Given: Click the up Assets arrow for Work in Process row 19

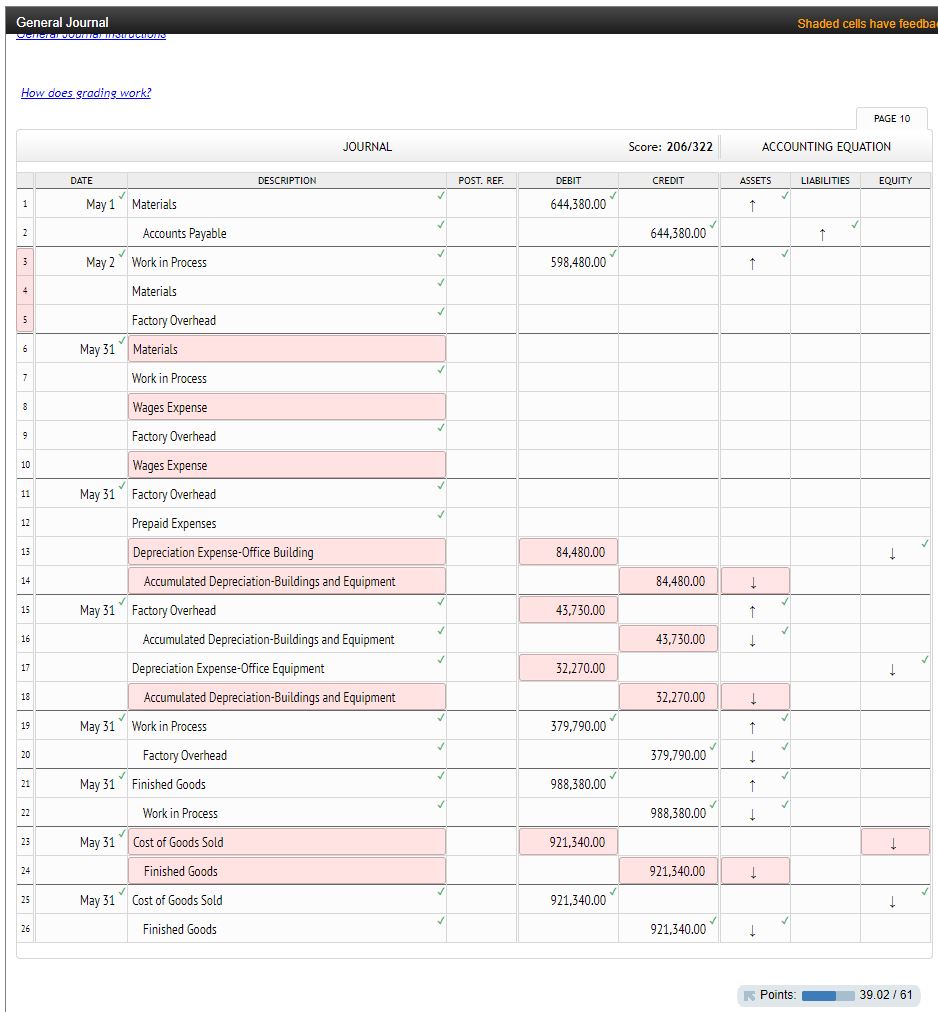Looking at the screenshot, I should [755, 726].
